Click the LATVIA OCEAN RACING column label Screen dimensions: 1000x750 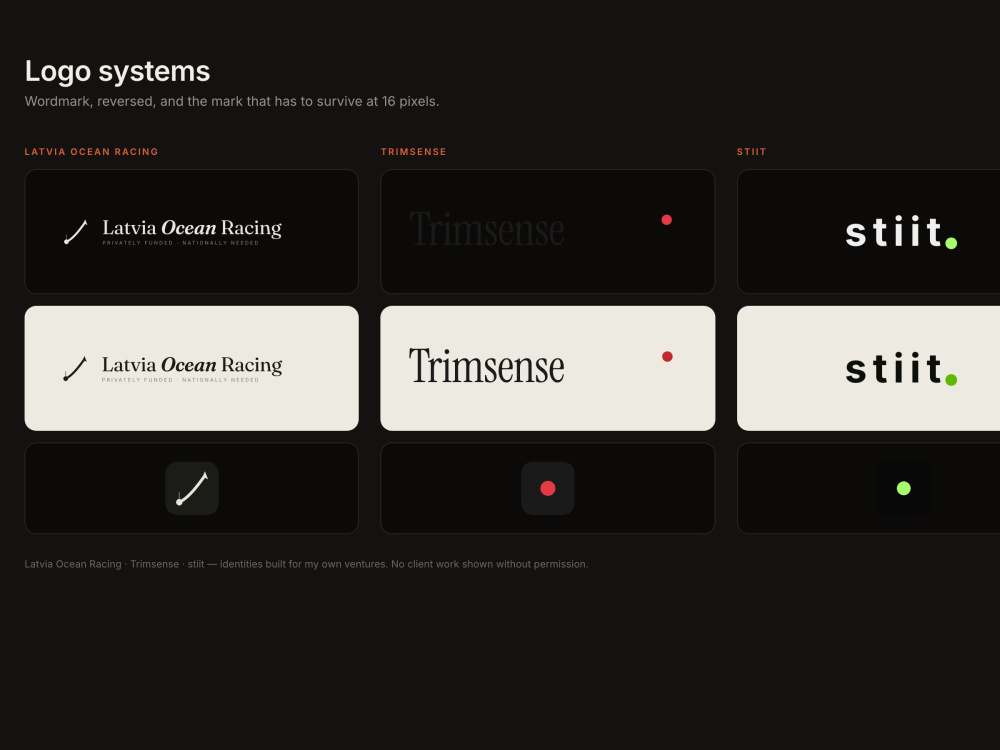91,152
